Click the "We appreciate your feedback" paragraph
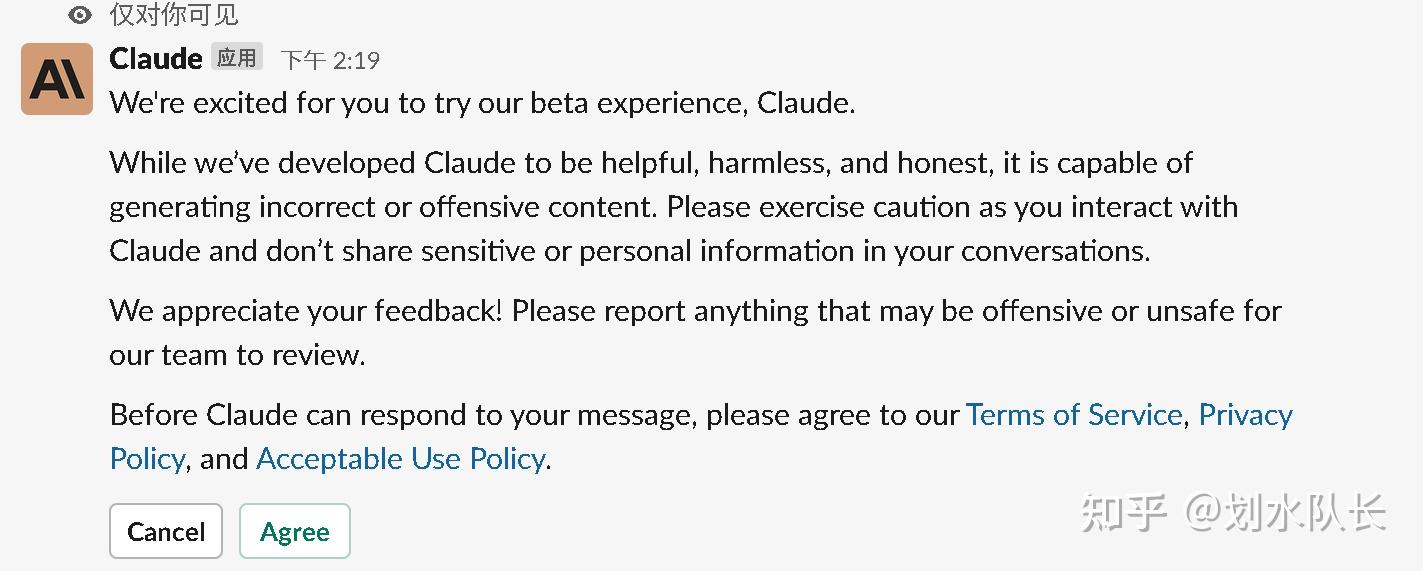 tap(695, 311)
